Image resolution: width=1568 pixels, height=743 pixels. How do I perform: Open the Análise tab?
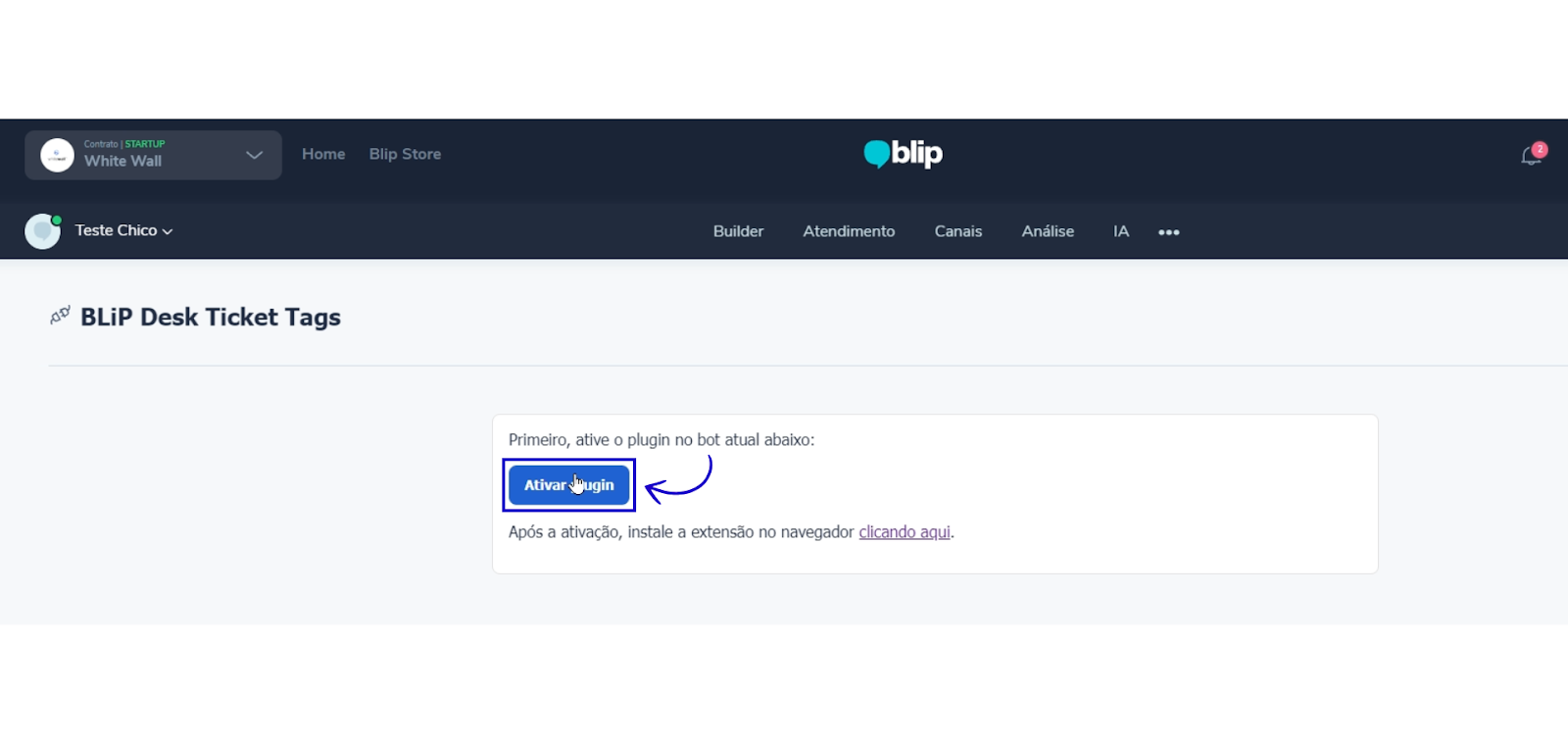(1048, 231)
